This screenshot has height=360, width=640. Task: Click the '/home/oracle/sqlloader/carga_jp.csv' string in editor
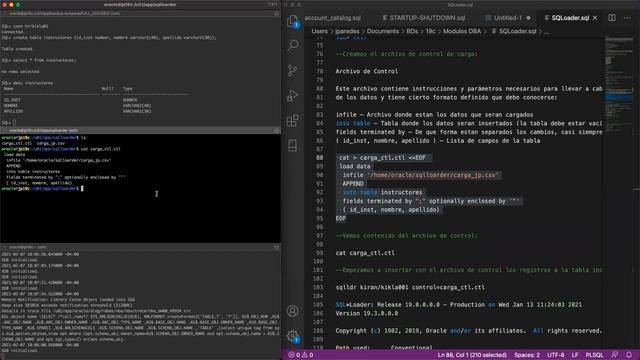pos(432,175)
